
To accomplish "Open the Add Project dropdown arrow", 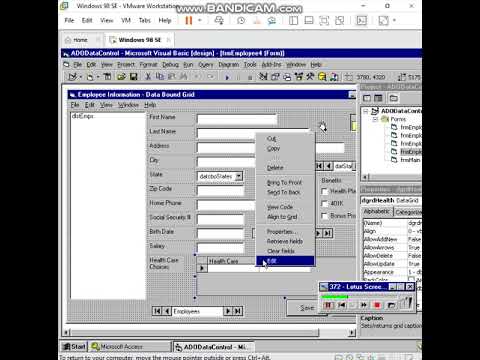I will [80, 77].
